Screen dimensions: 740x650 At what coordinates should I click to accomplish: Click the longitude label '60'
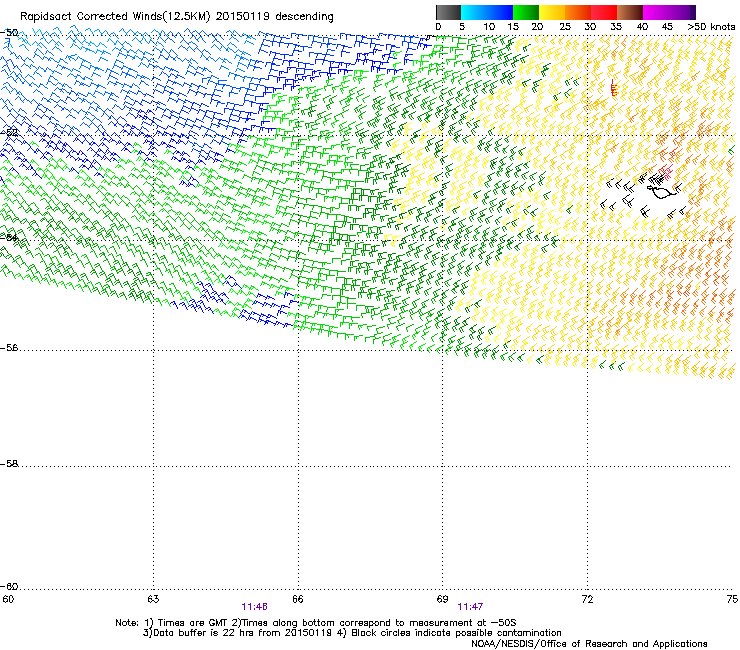click(8, 599)
